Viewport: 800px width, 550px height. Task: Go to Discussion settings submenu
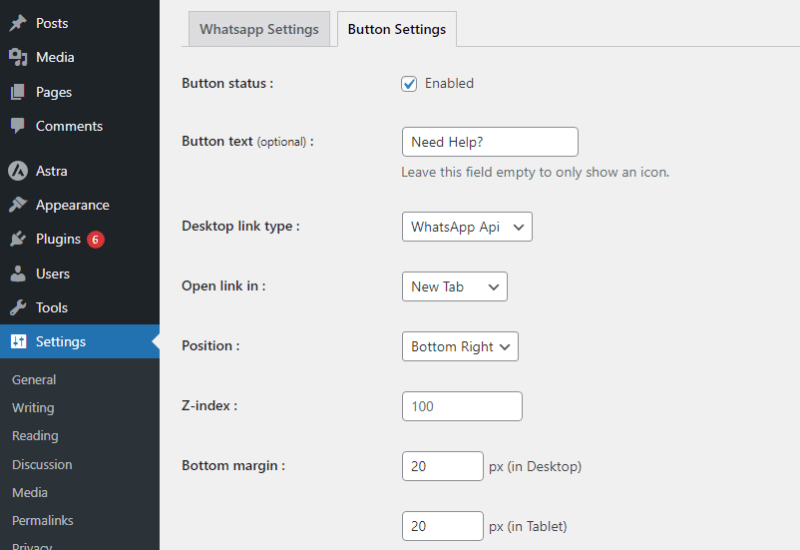coord(42,464)
